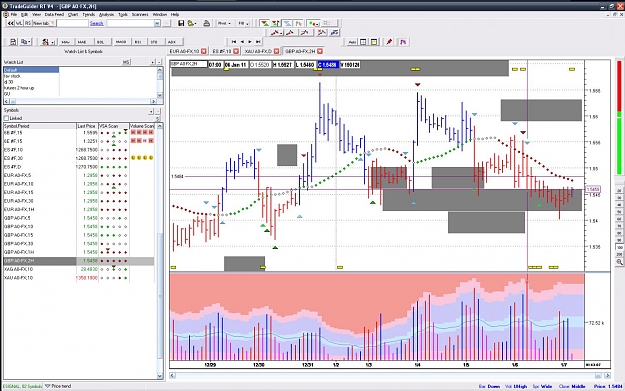Open the Pivot dropdown in the toolbar
Image resolution: width=625 pixels, height=391 pixels.
pos(224,24)
